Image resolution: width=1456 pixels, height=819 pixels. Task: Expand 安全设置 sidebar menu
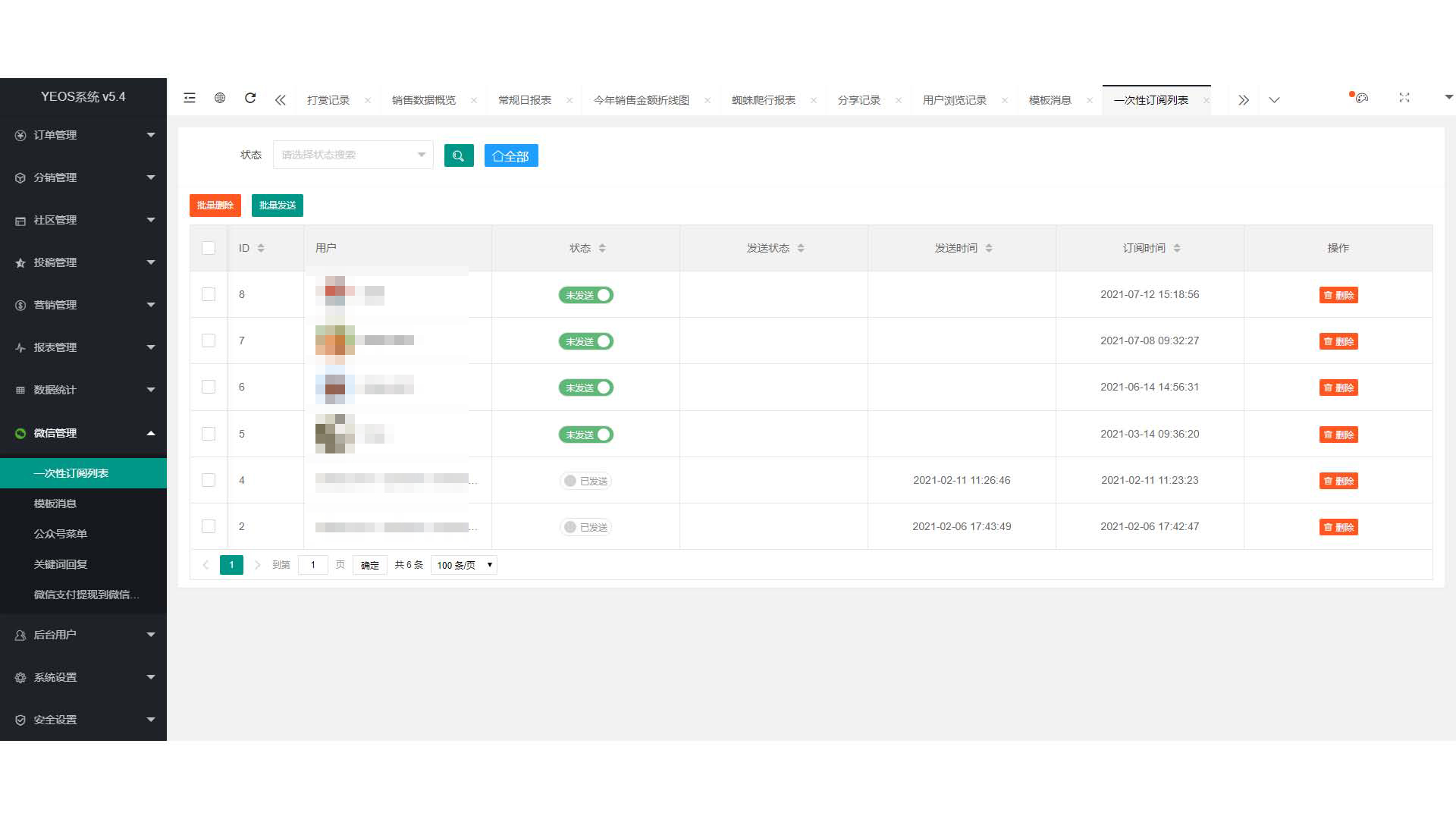point(83,720)
